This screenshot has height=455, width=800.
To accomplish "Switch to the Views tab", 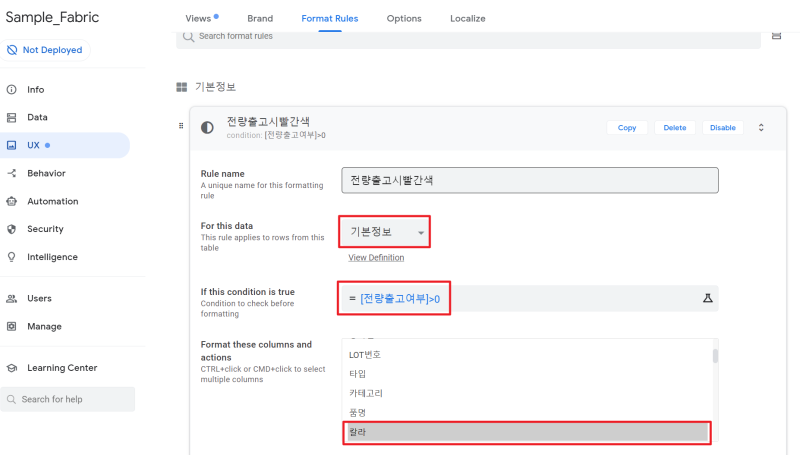I will 198,18.
